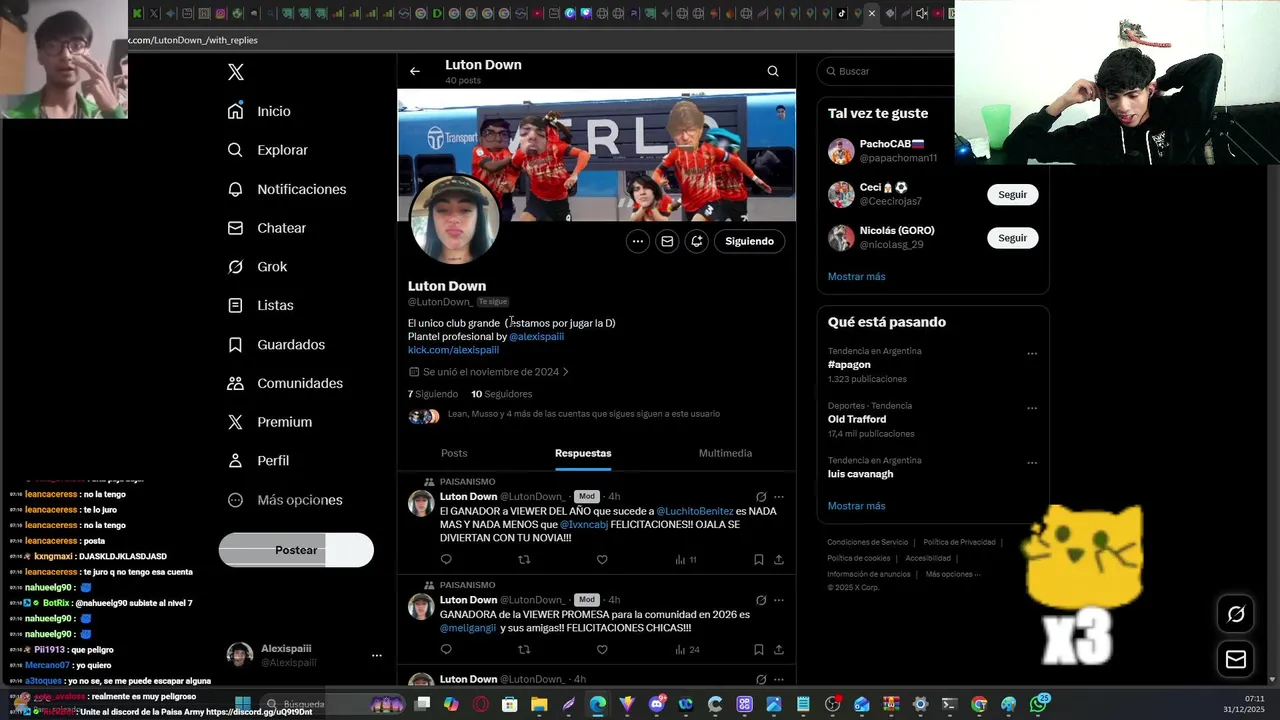Open Grok icon in sidebar

point(235,267)
